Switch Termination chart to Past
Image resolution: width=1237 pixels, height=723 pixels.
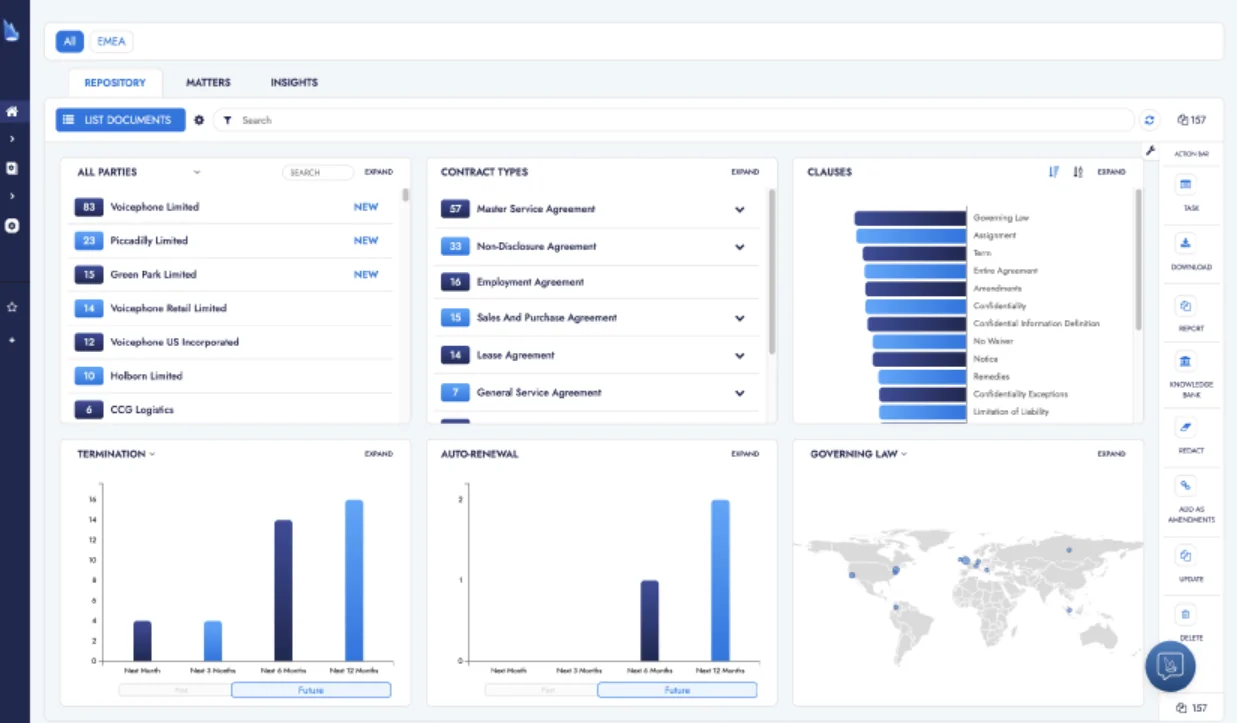click(174, 690)
